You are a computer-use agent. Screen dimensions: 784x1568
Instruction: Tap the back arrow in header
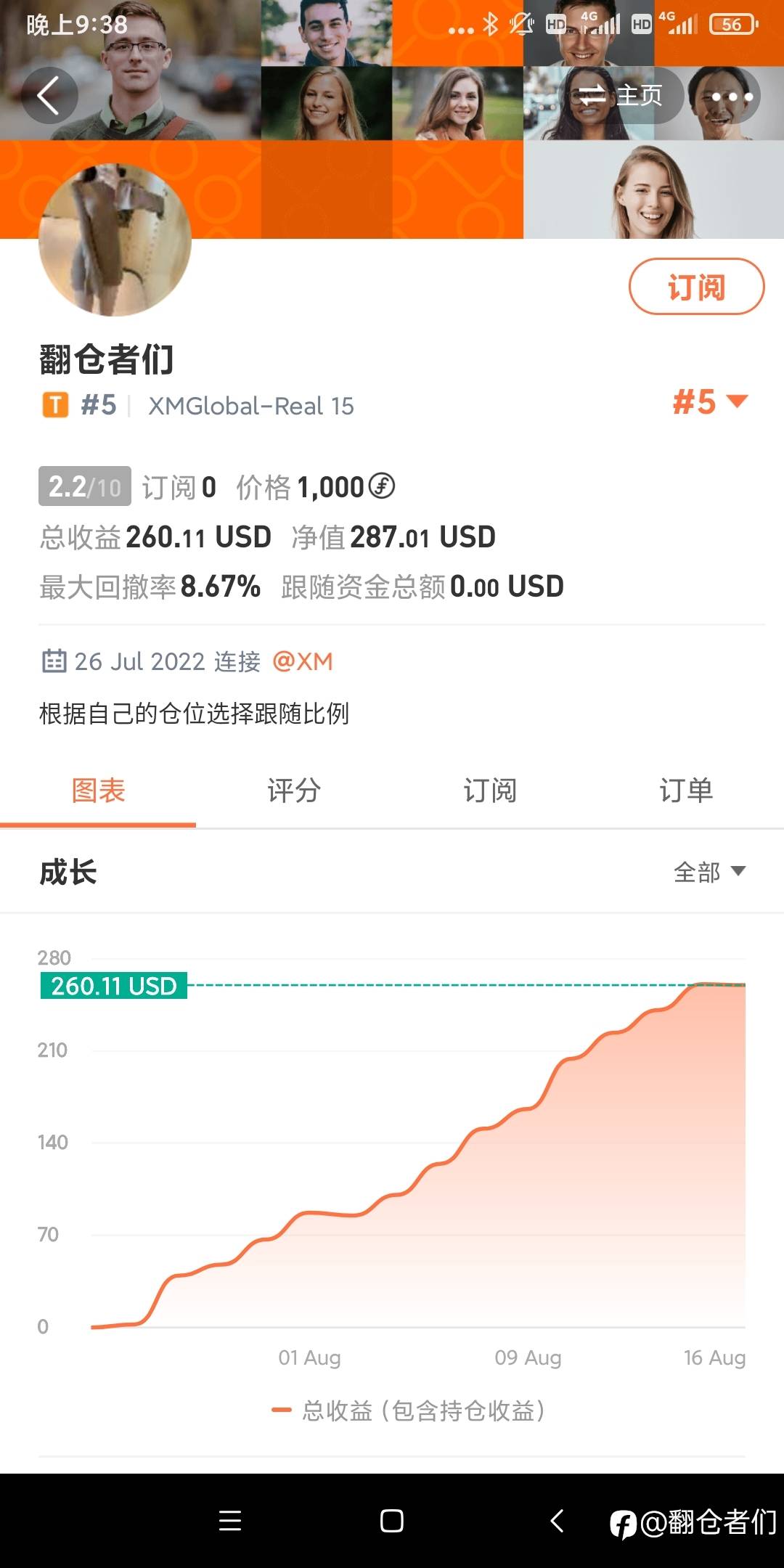coord(49,96)
